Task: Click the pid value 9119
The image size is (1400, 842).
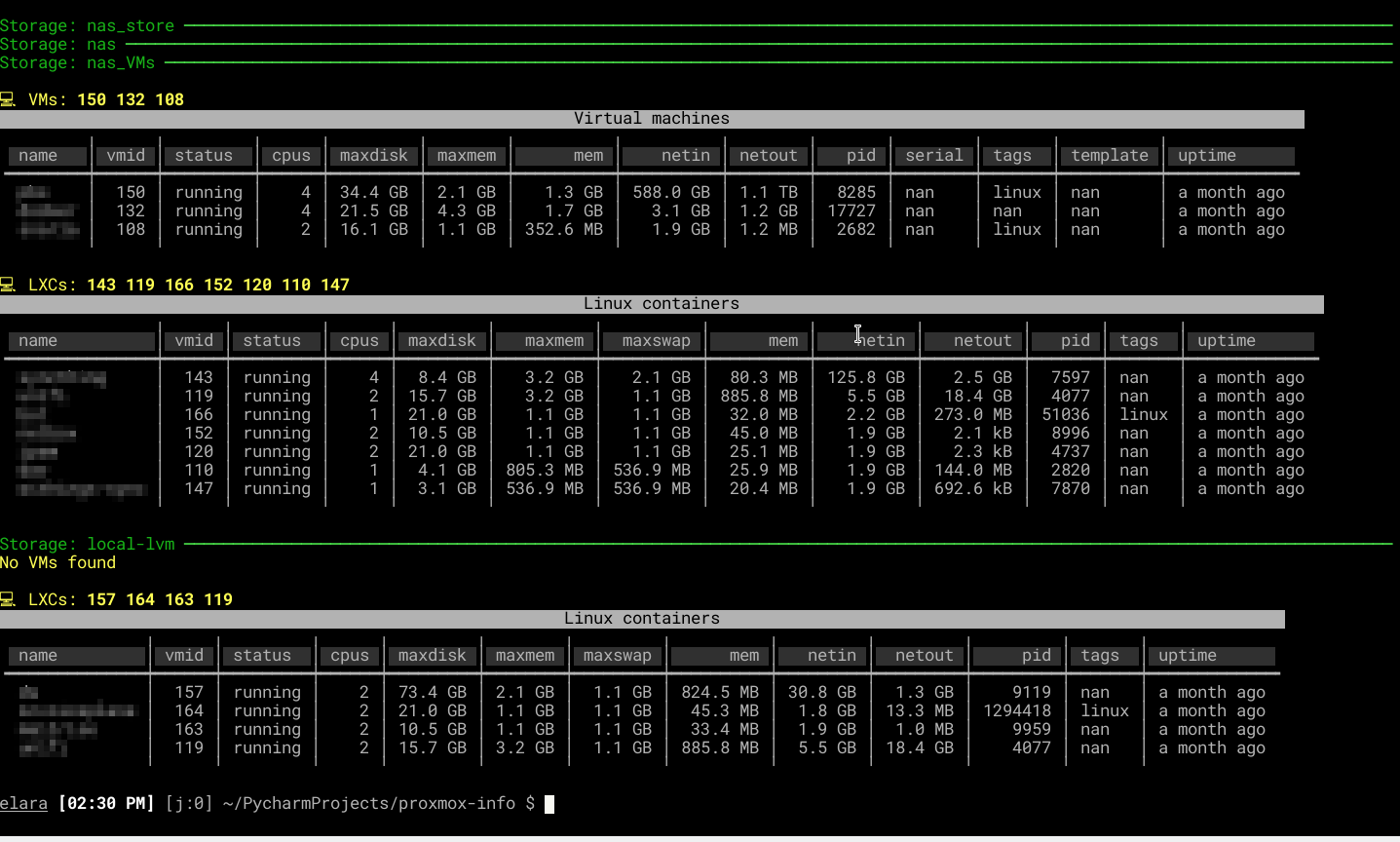Action: [x=1032, y=692]
